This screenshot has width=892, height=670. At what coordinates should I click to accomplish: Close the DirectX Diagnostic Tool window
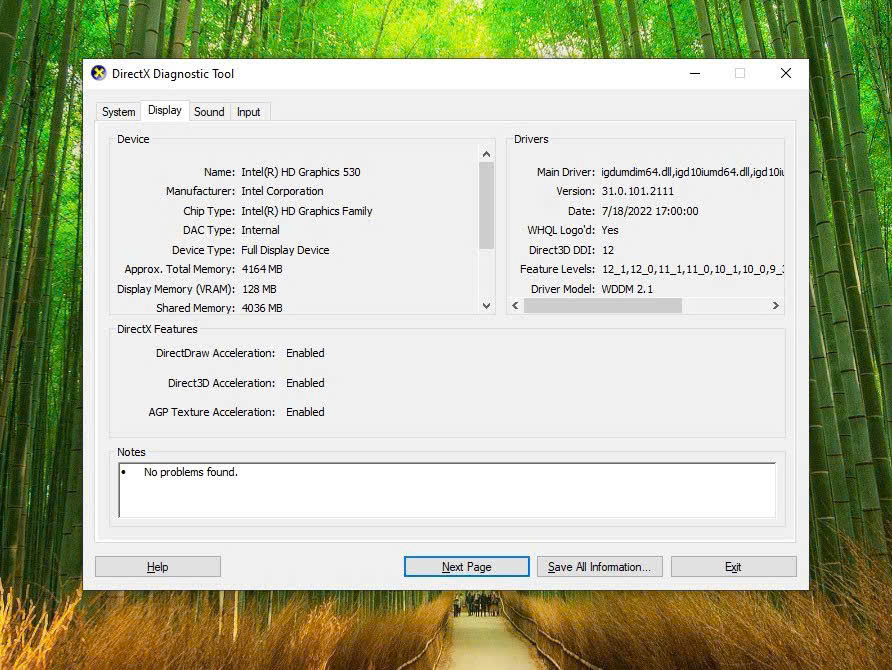coord(785,73)
